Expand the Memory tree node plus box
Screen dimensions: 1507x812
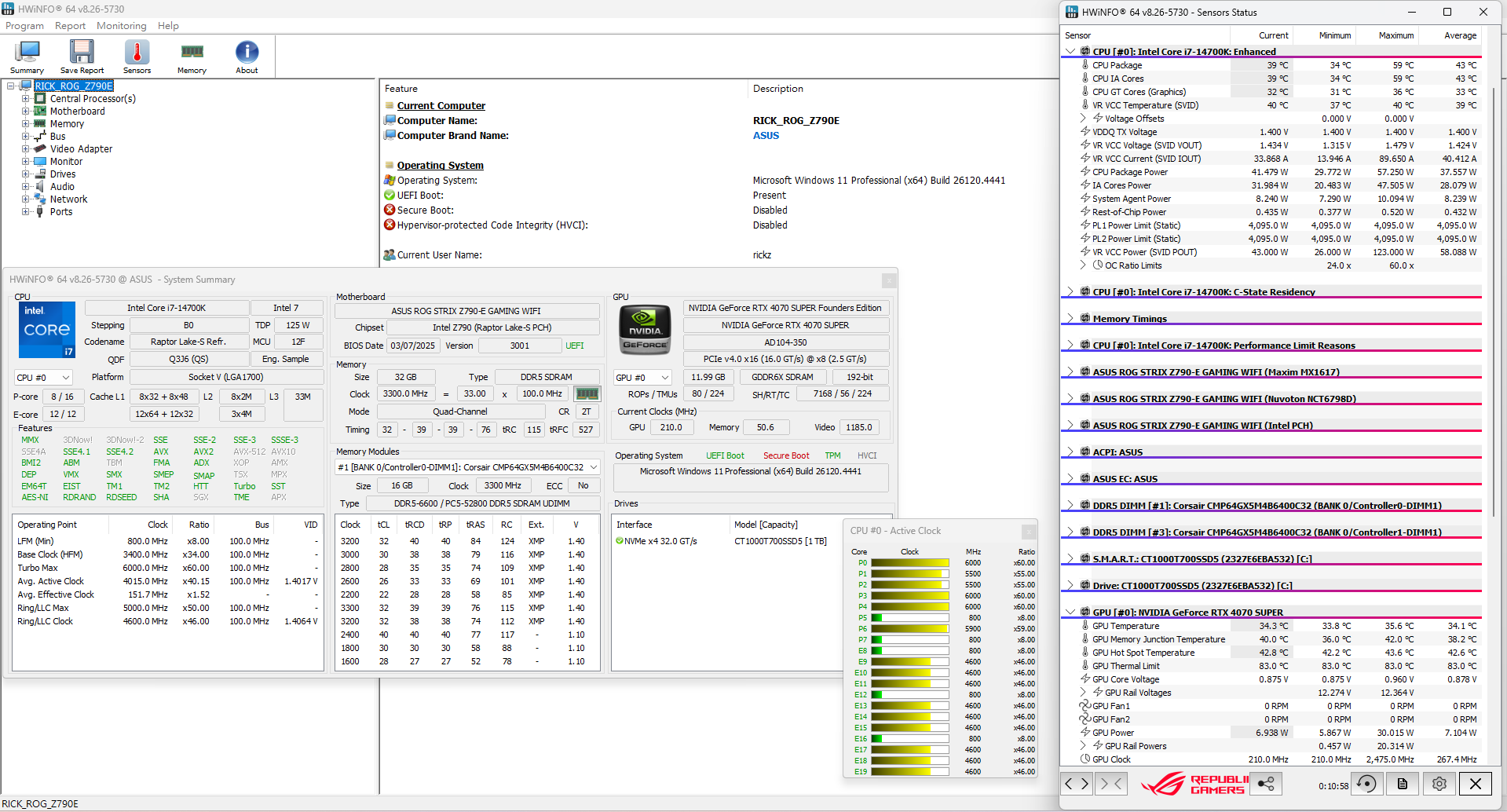tap(25, 124)
